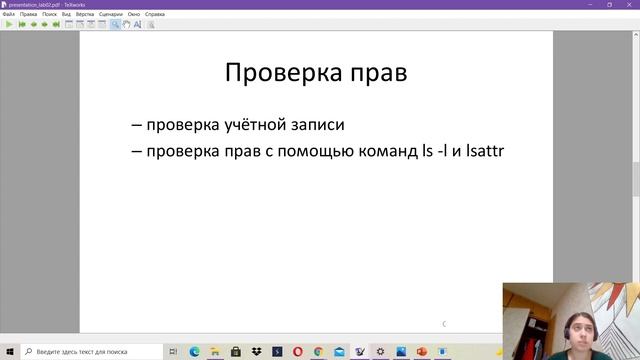640x360 pixels.
Task: Open Settings gear in the taskbar
Action: 380,351
